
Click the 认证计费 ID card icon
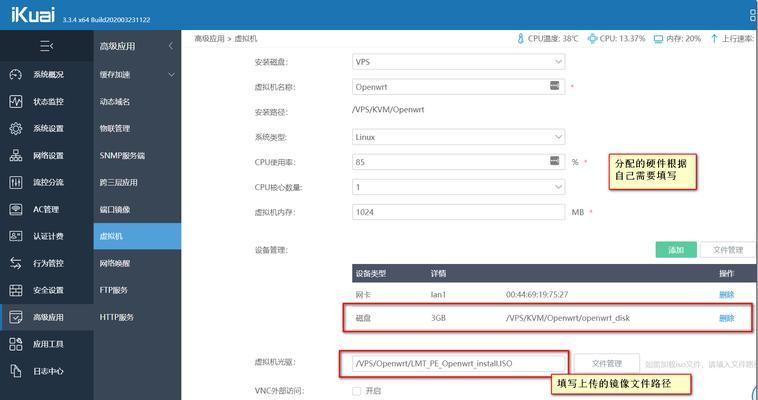(x=15, y=236)
